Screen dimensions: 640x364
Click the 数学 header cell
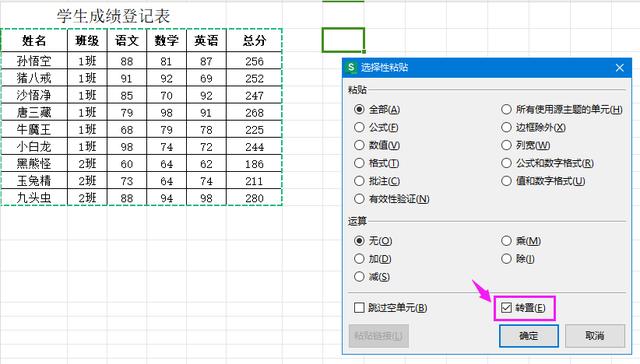(x=166, y=40)
